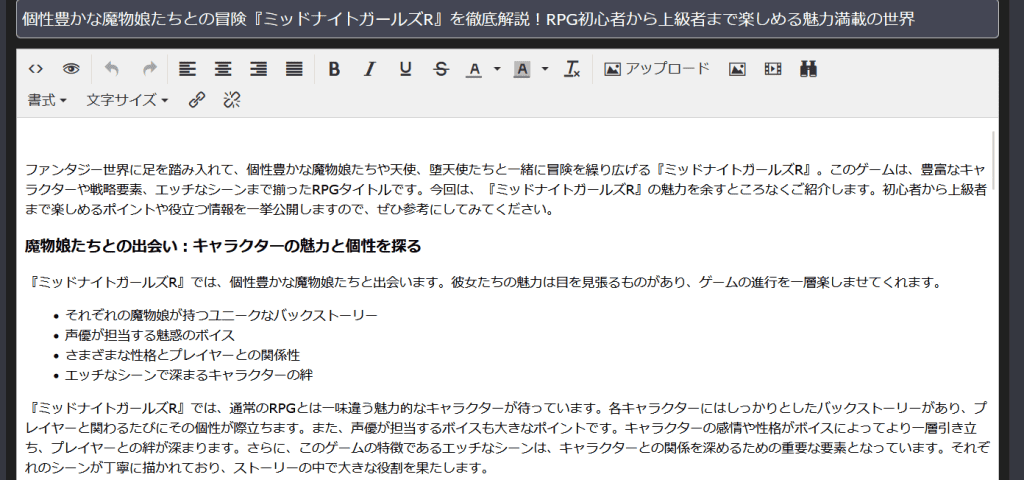Screen dimensions: 1024x480
Task: Open the 文字サイズ font size dropdown
Action: pos(127,100)
